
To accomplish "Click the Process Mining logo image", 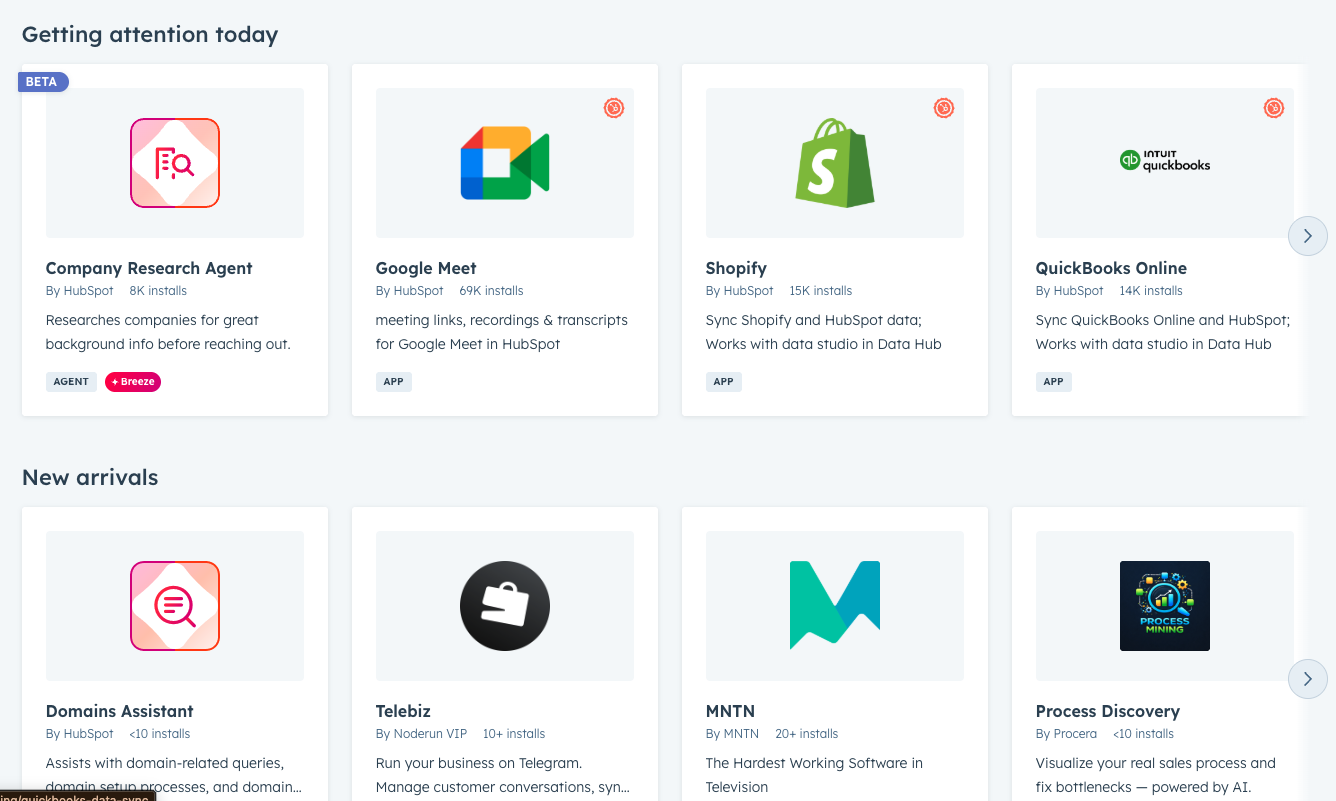I will click(x=1165, y=606).
